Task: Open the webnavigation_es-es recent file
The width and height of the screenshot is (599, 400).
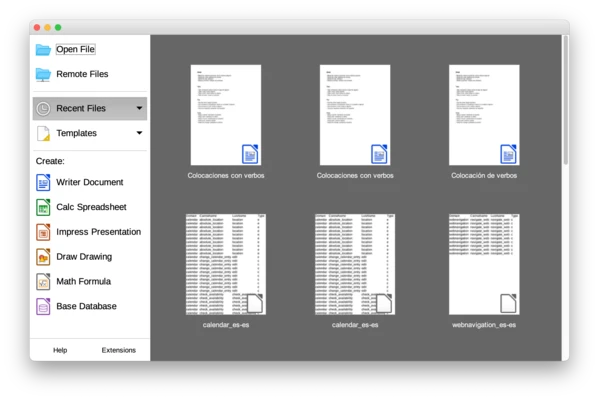Action: coord(484,264)
